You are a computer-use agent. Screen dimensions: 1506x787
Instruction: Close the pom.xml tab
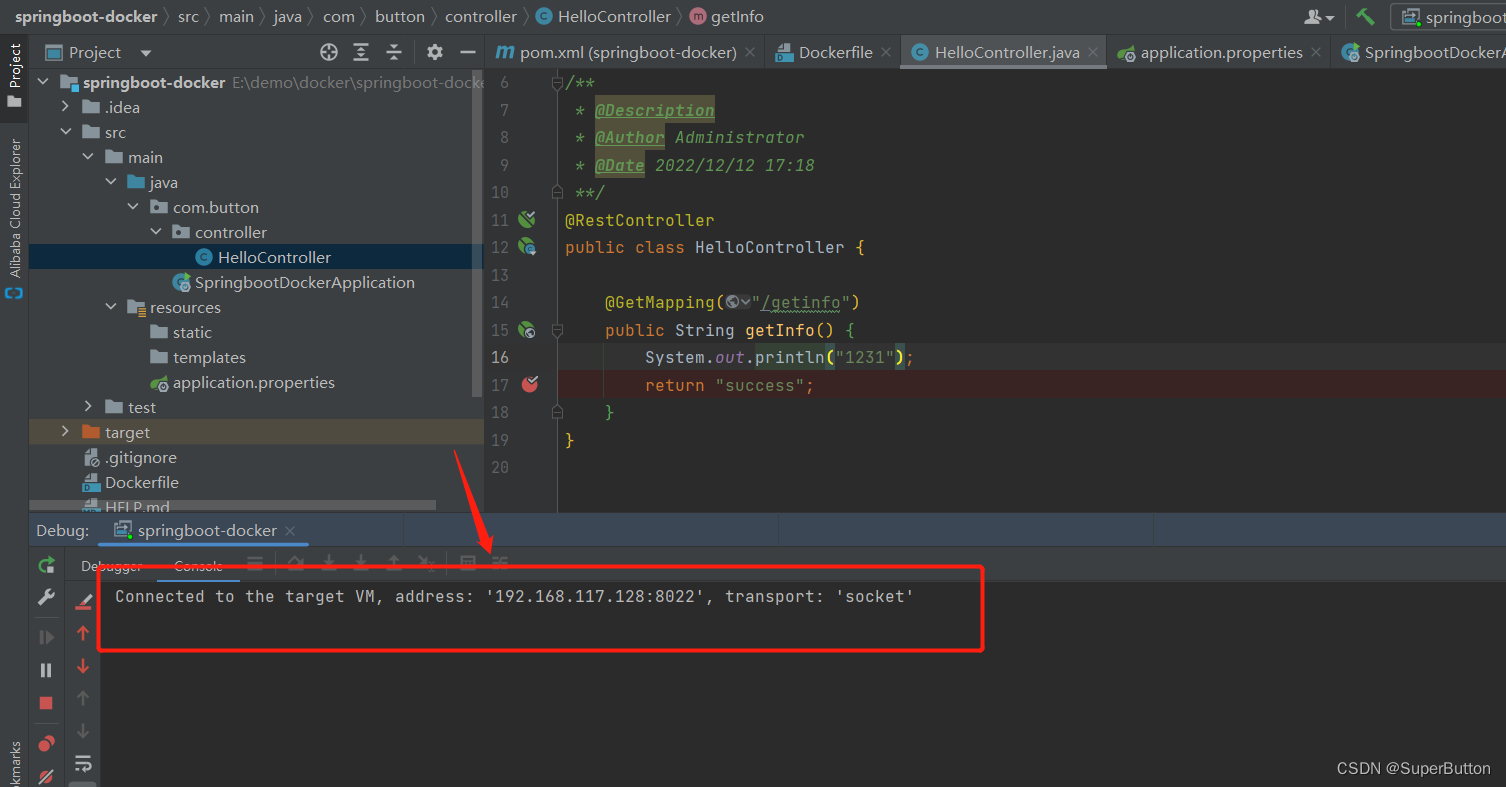pyautogui.click(x=752, y=53)
